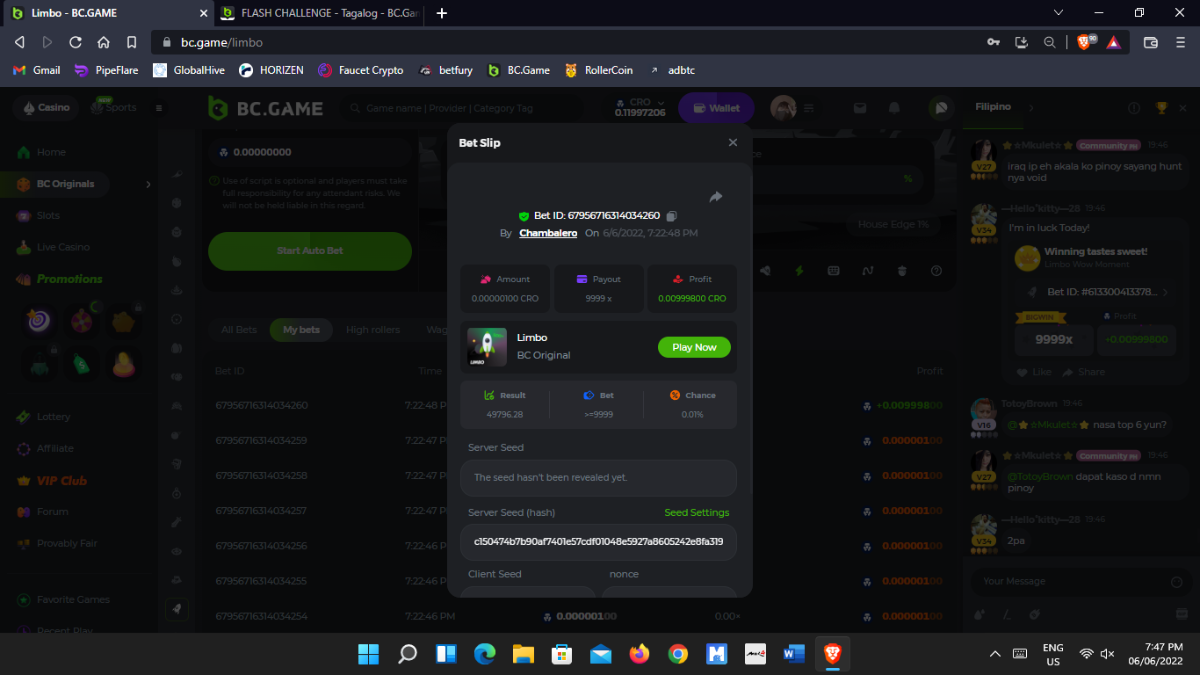Expand the BC Originals sidebar arrow
Viewport: 1200px width, 675px height.
(148, 184)
